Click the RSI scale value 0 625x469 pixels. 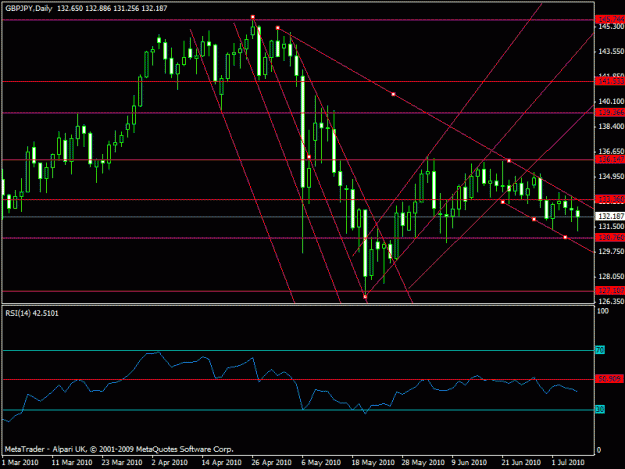pos(599,450)
